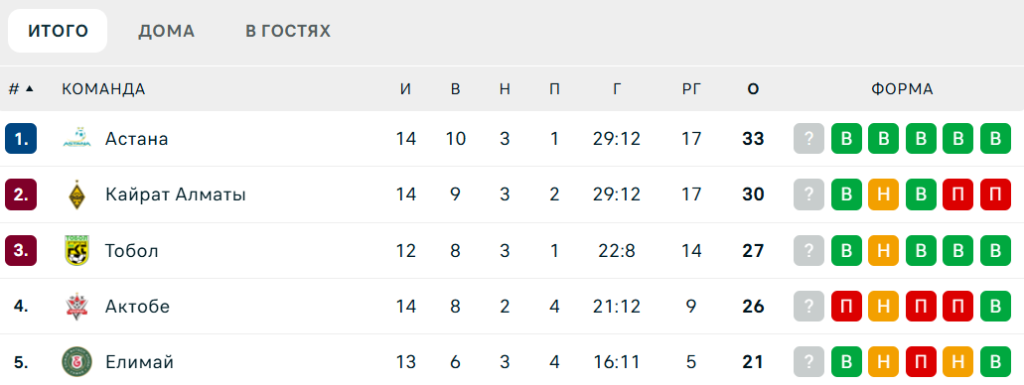Click the blue rank 1 position badge
The height and width of the screenshot is (385, 1024).
tap(21, 138)
